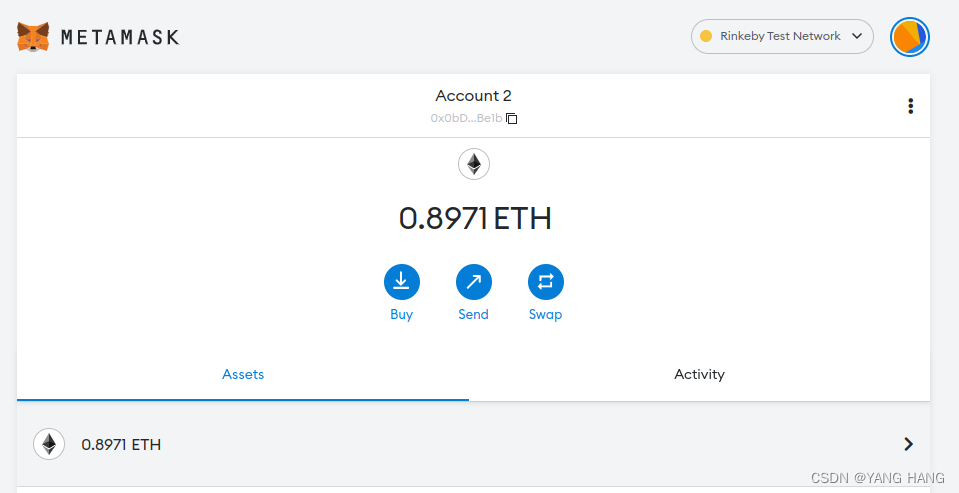Switch to the Assets tab
Screen dimensions: 959x493
coord(243,374)
